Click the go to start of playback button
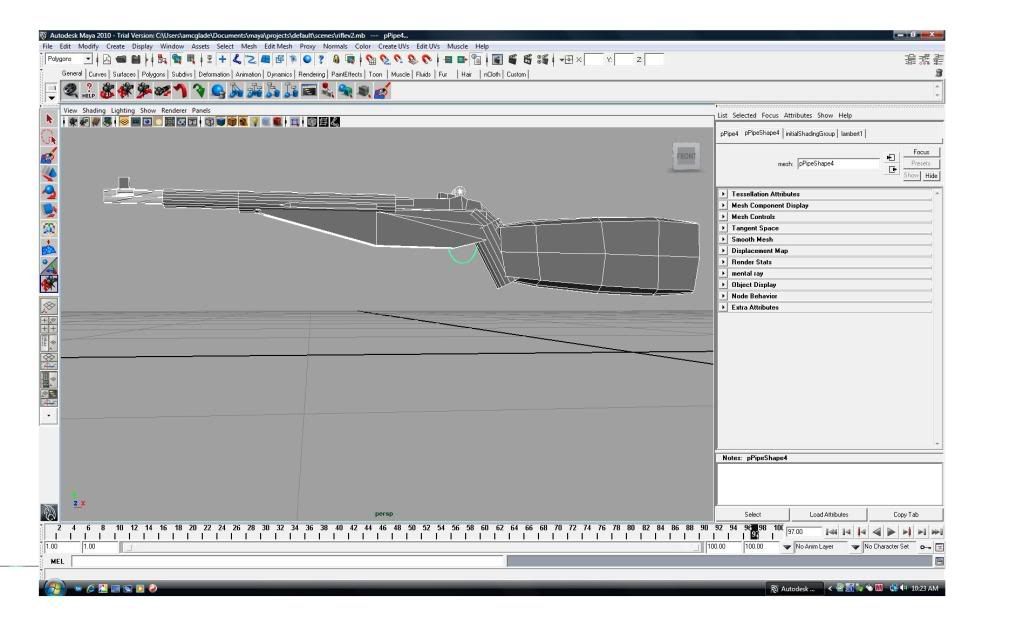This screenshot has width=1023, height=643. [831, 532]
